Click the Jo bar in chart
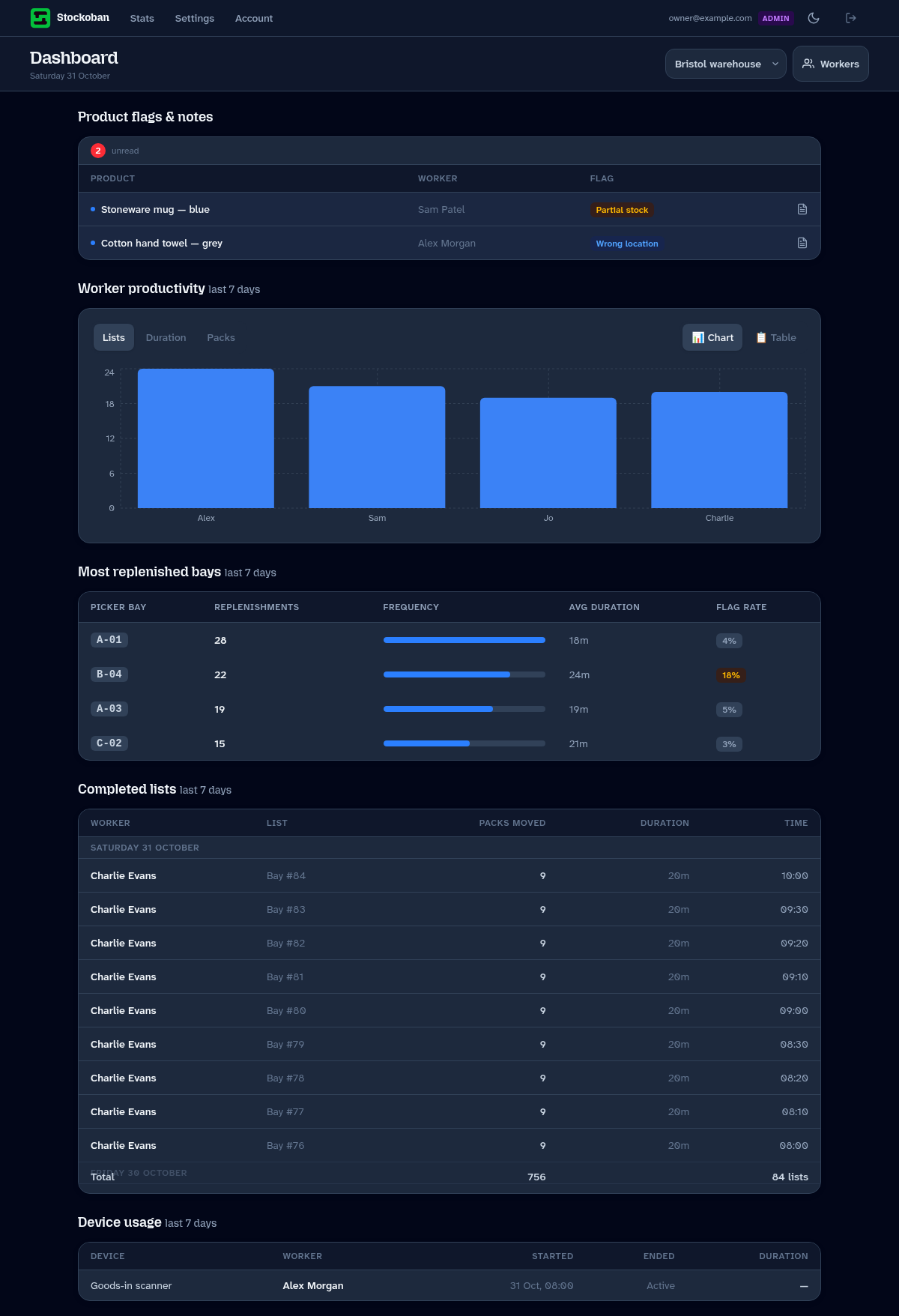This screenshot has width=899, height=1316. pos(548,453)
